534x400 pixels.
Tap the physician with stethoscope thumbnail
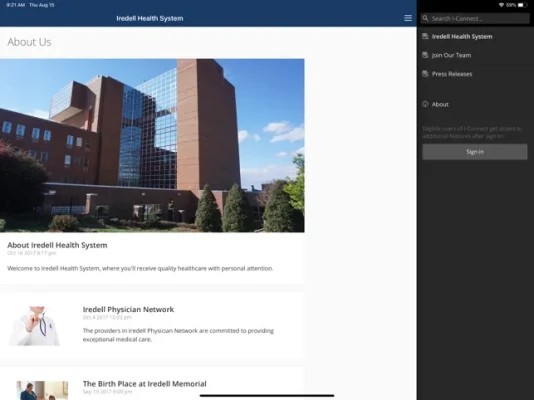34,326
